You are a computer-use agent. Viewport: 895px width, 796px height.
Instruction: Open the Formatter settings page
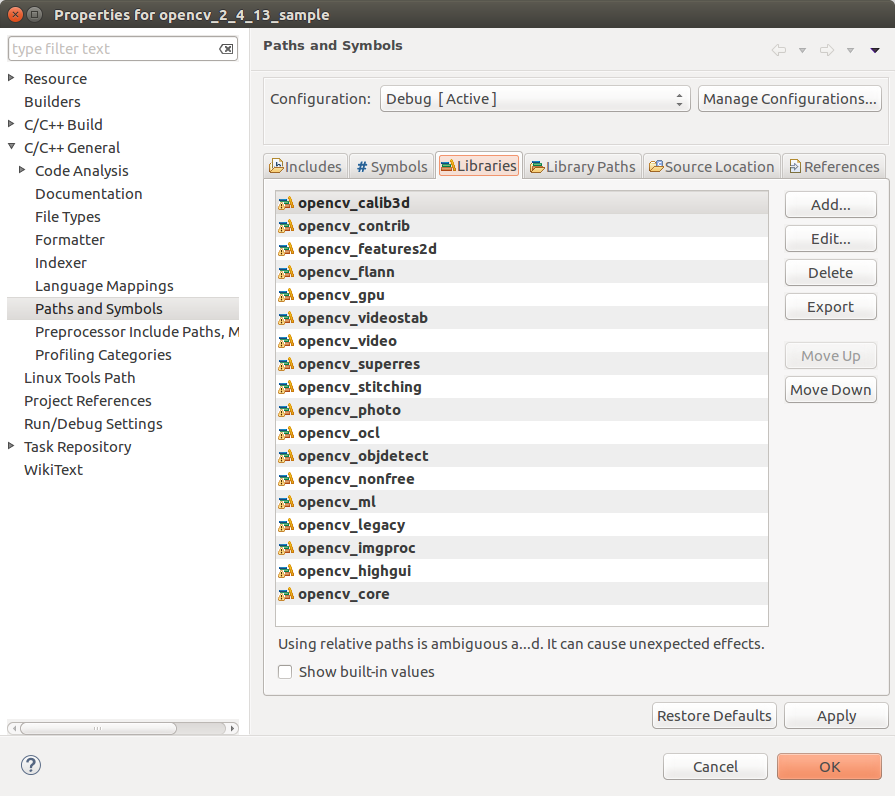tap(70, 240)
